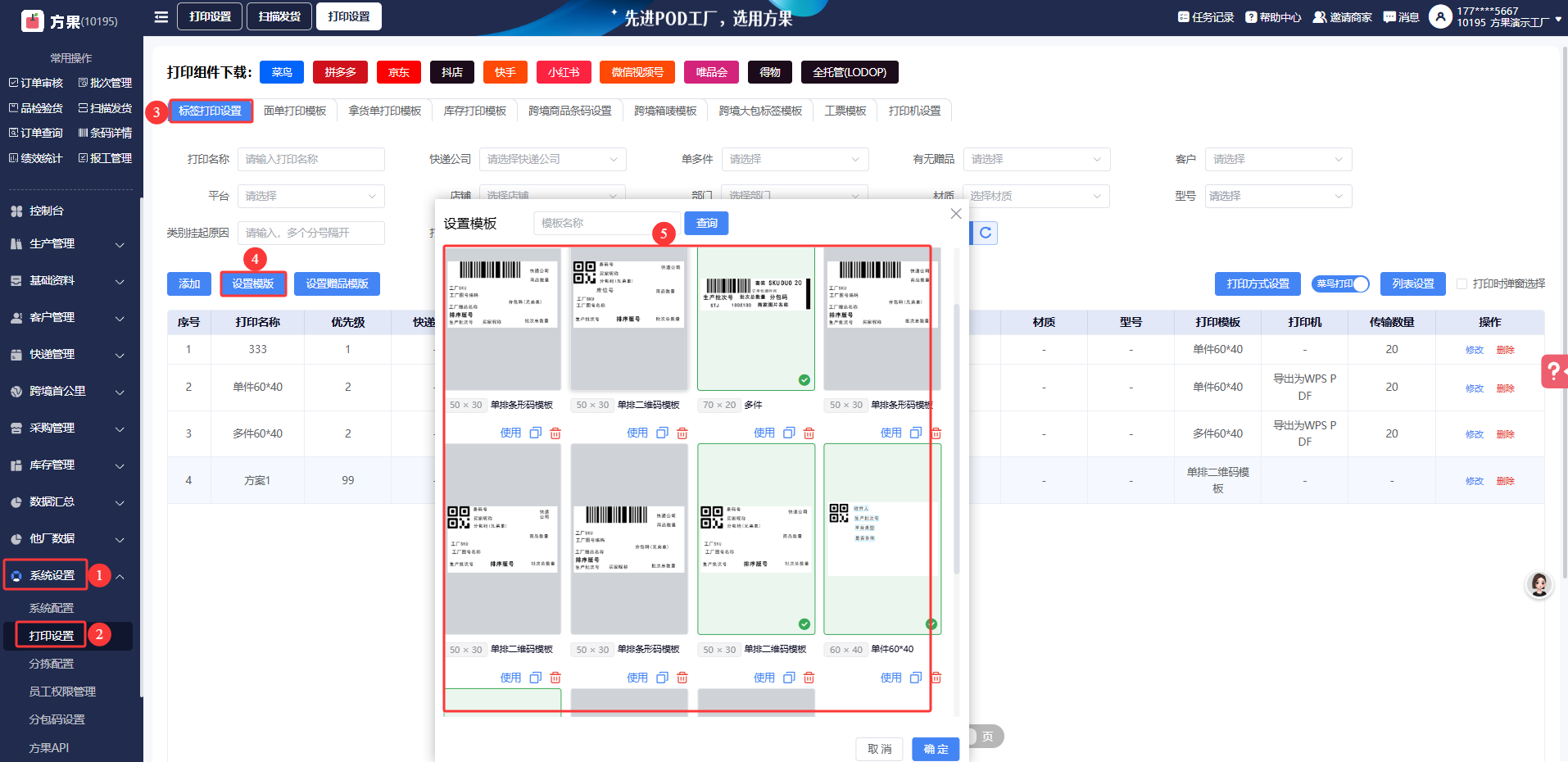Viewport: 1568px width, 762px height.
Task: Toggle the 菜鸟打印 switch
Action: click(x=1340, y=283)
